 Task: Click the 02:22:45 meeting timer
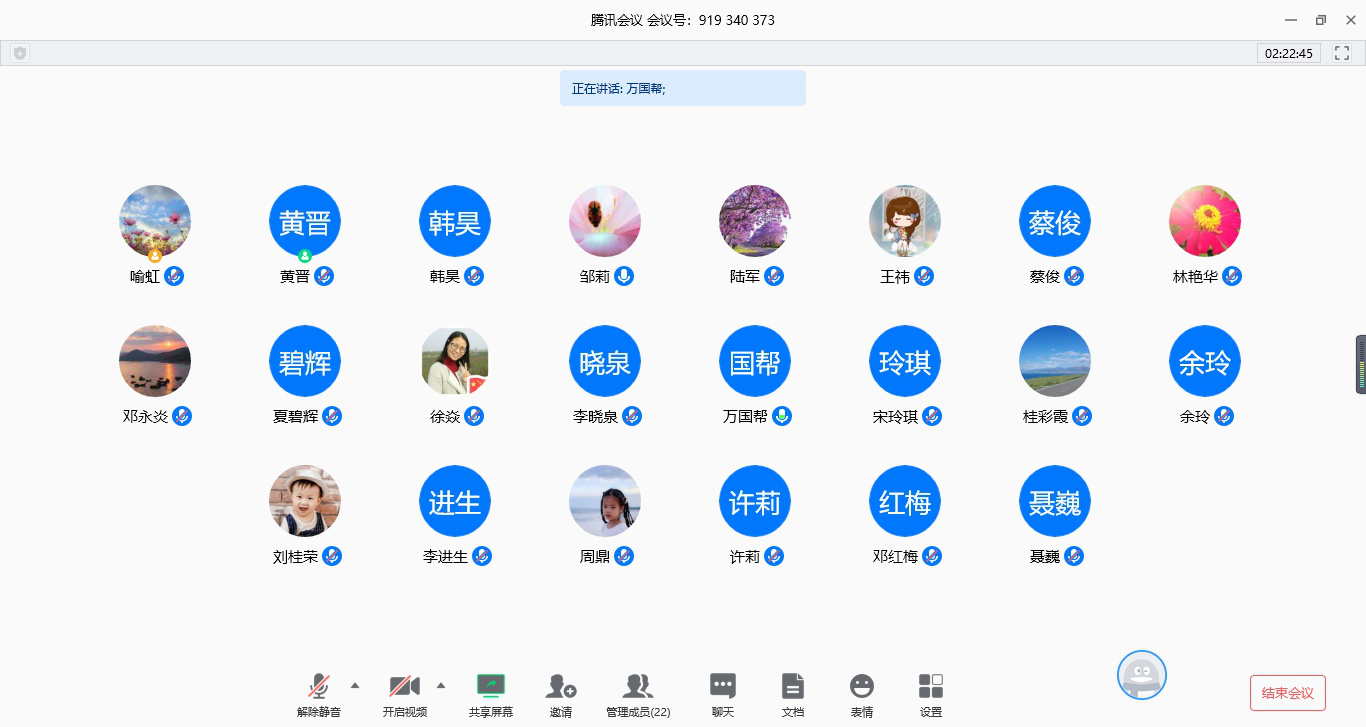(x=1288, y=53)
